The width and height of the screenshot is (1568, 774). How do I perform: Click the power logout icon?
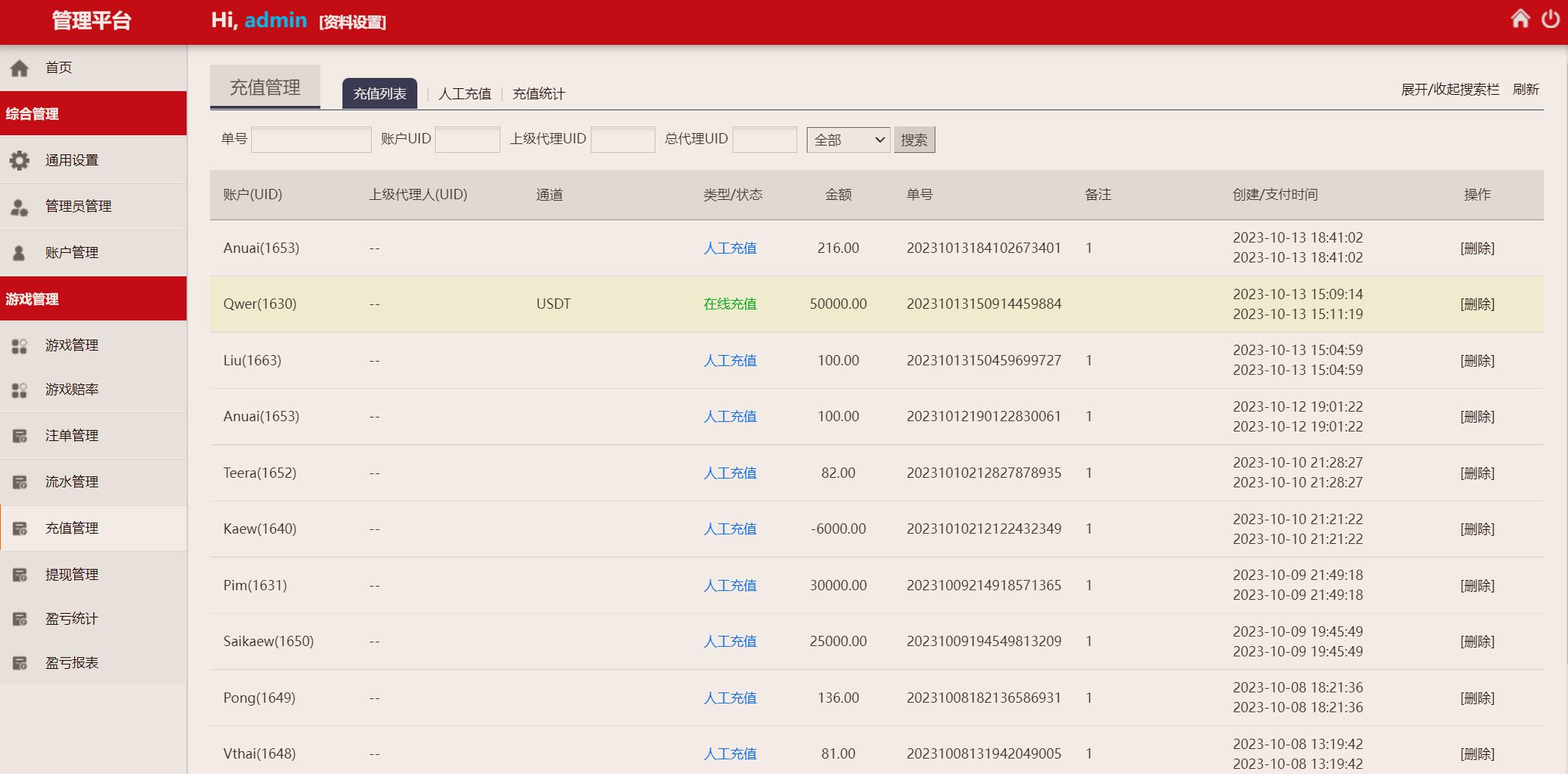(x=1550, y=18)
